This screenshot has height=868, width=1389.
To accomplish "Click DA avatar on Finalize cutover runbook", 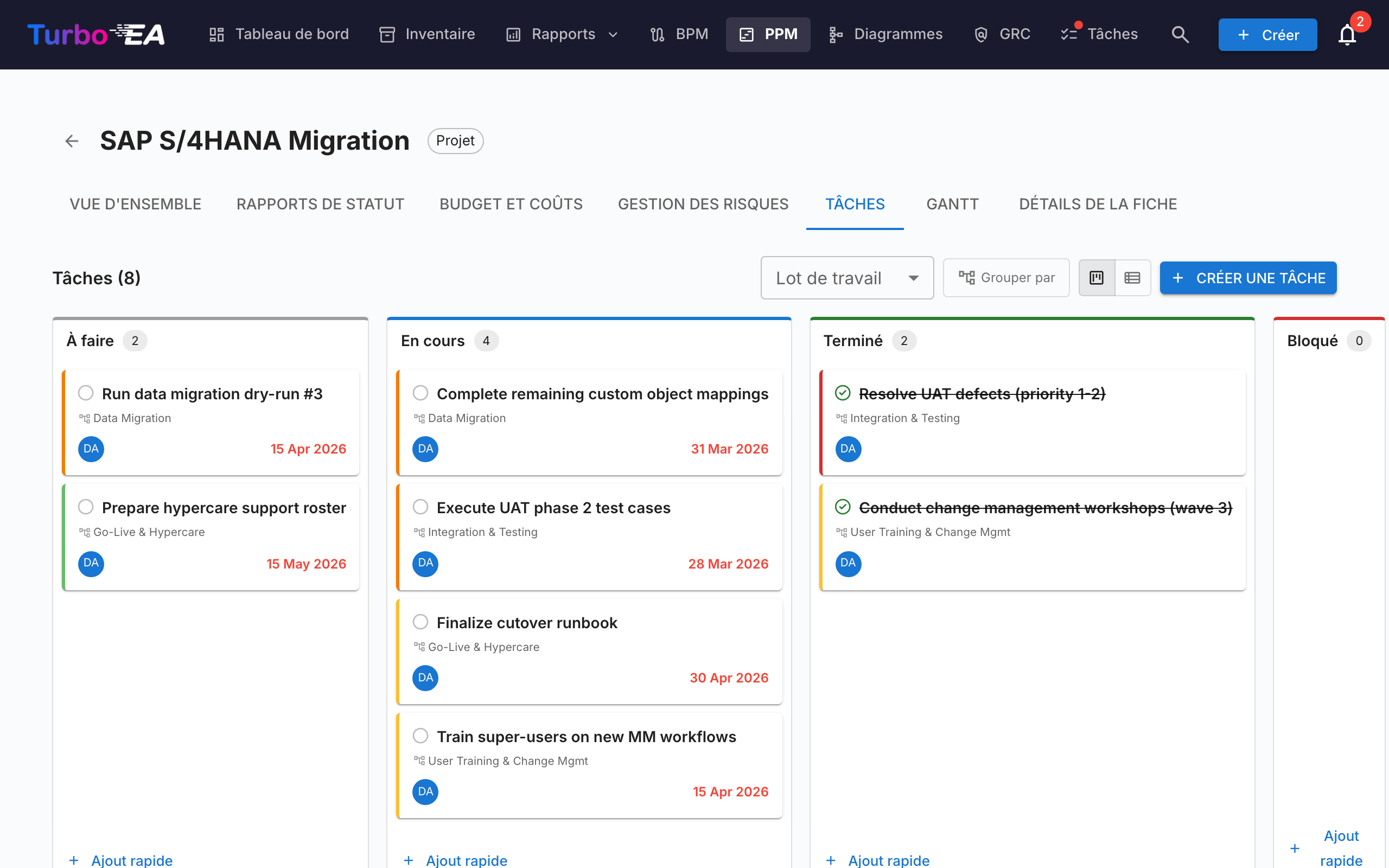I will pyautogui.click(x=425, y=678).
